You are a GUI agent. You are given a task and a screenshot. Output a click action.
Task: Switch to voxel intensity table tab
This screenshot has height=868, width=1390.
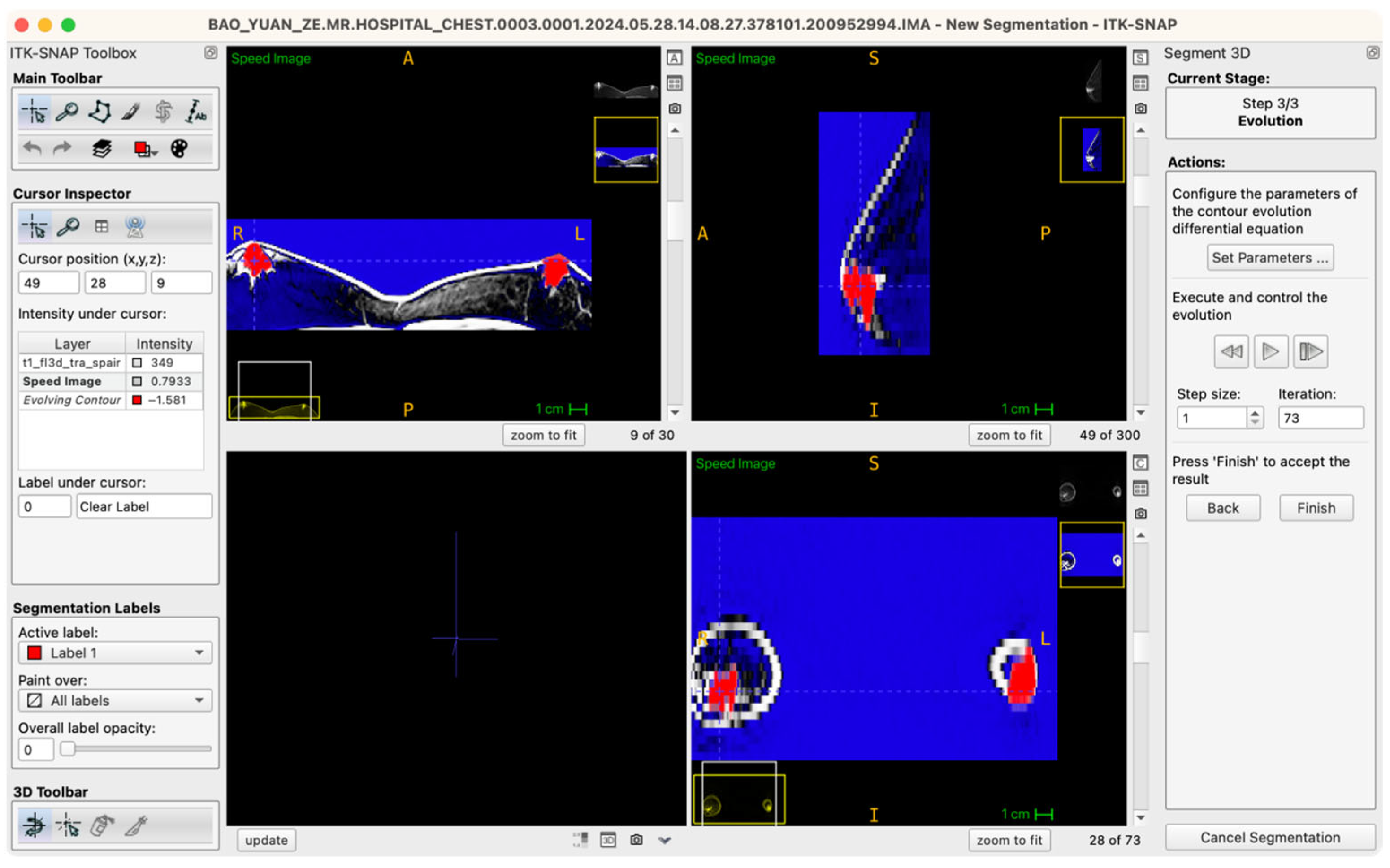click(102, 227)
